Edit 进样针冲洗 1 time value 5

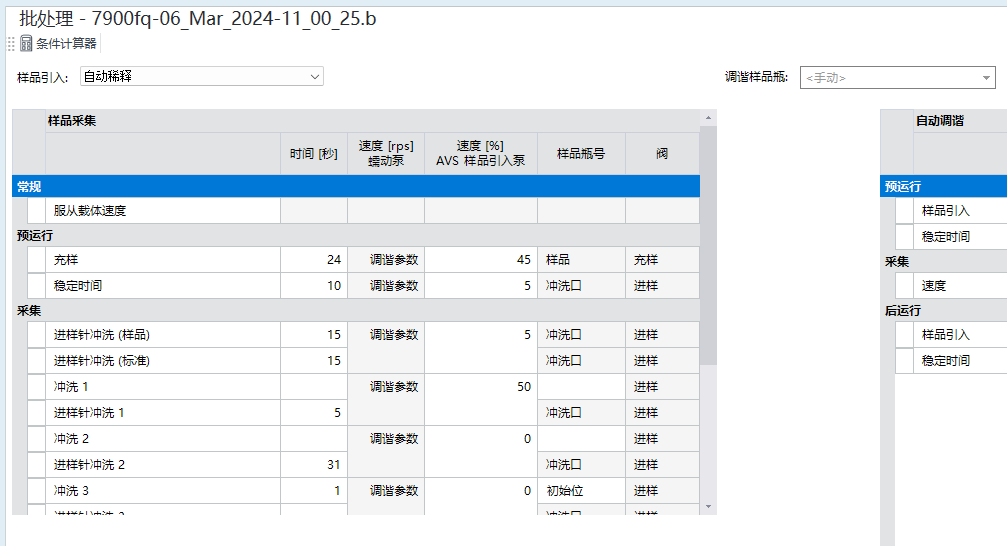click(x=314, y=413)
